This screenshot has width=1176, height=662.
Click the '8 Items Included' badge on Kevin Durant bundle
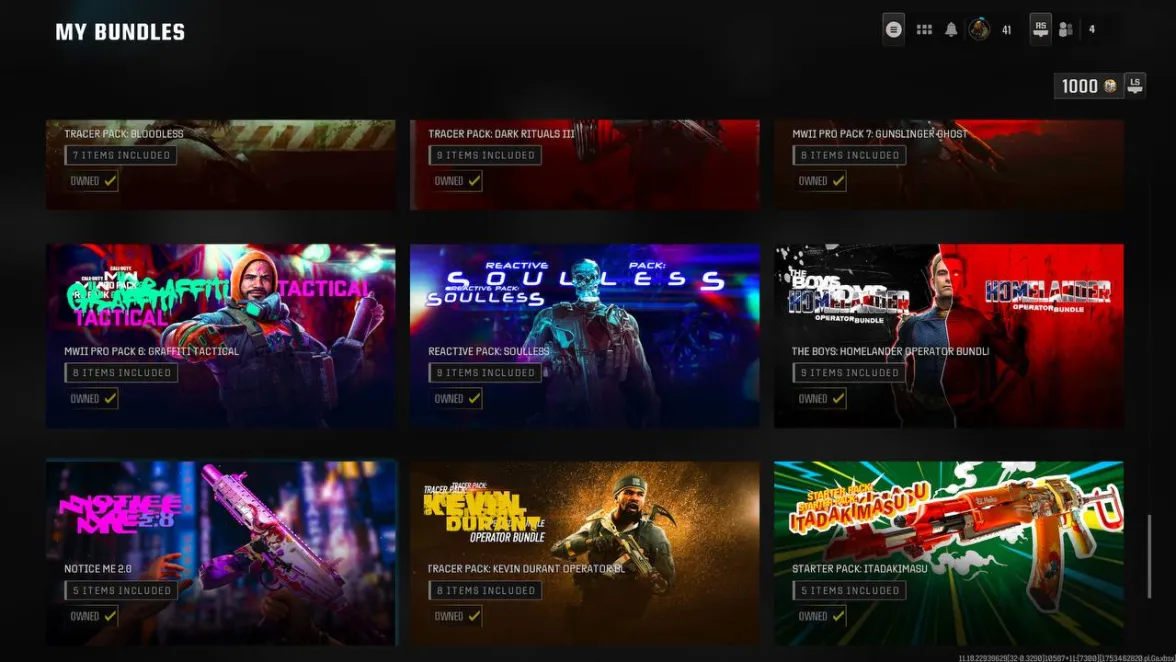[485, 590]
